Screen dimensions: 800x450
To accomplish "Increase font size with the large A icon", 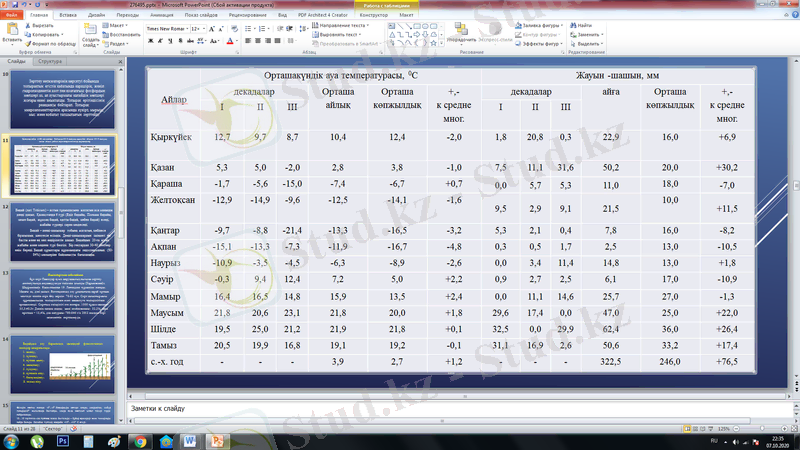I will coord(211,28).
